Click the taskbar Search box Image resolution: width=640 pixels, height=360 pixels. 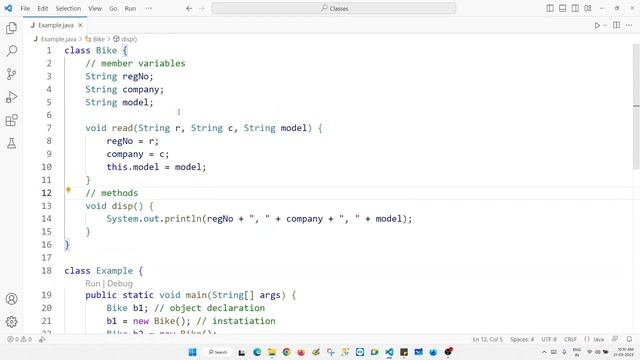point(218,352)
